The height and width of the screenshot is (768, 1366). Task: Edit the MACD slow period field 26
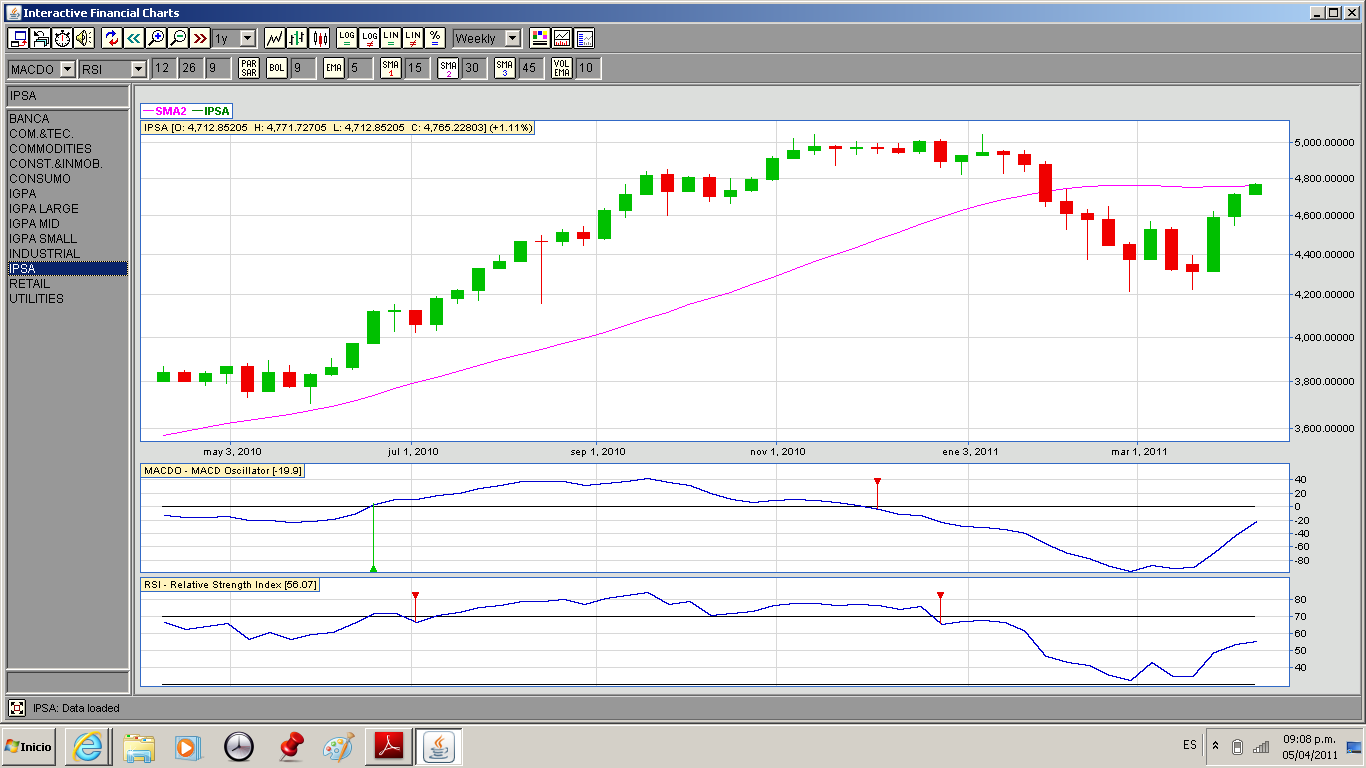click(x=189, y=68)
